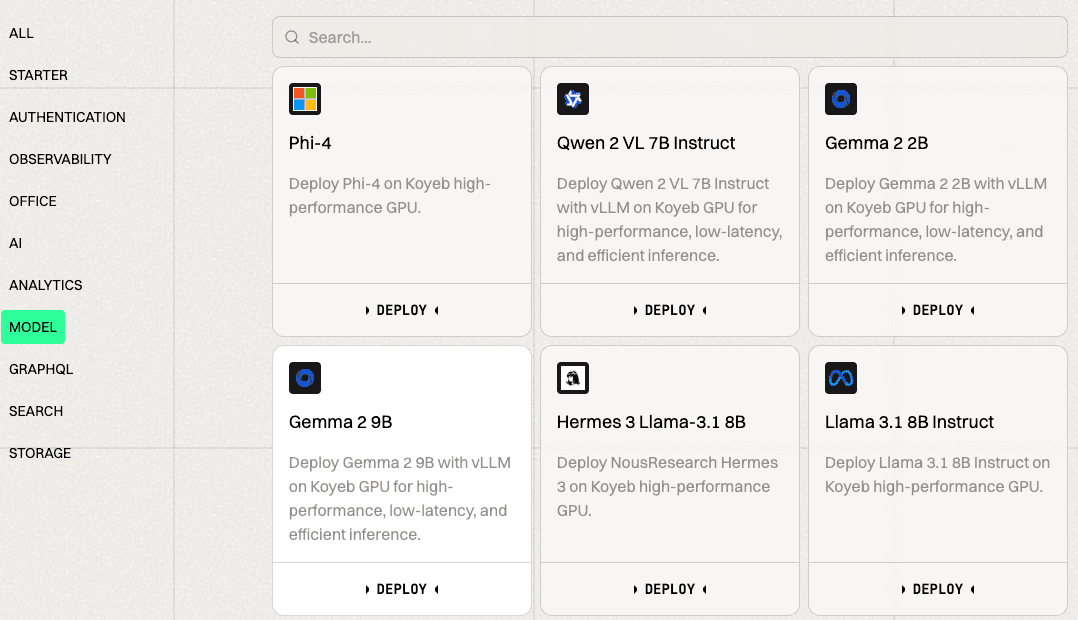
Task: Deploy Llama 3.1 8B Instruct
Action: click(x=937, y=589)
